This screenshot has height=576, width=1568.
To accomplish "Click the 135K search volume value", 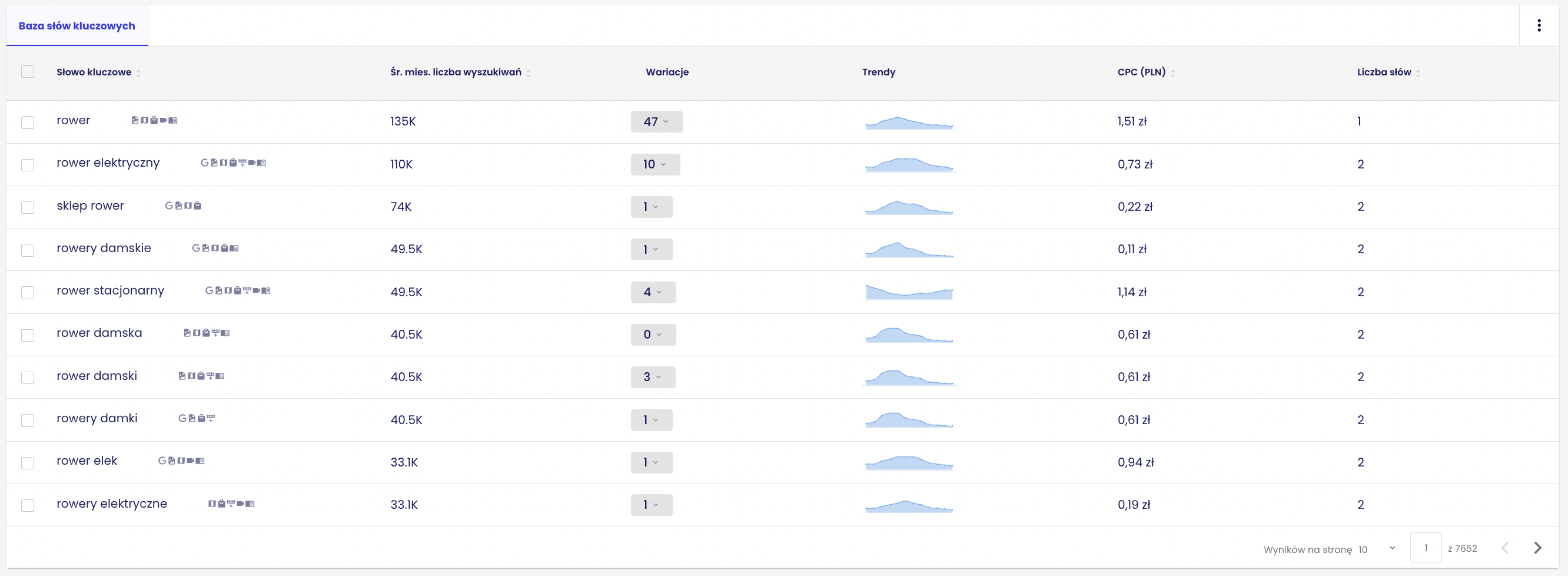I will [x=403, y=121].
